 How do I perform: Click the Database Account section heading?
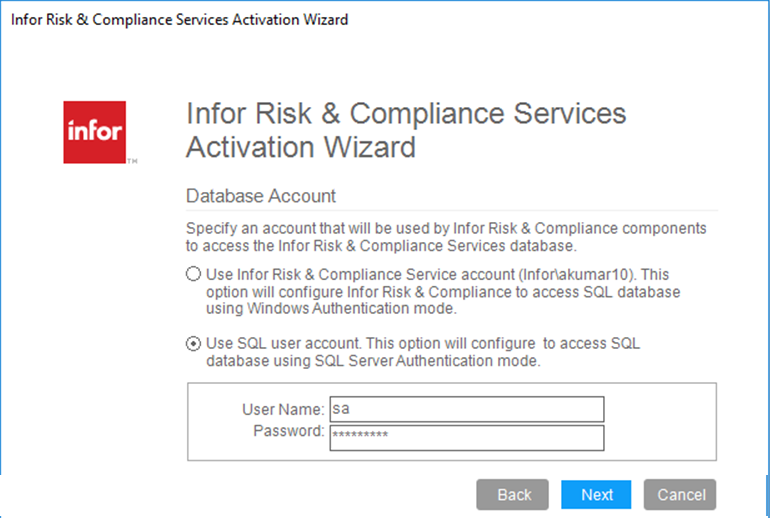point(261,196)
